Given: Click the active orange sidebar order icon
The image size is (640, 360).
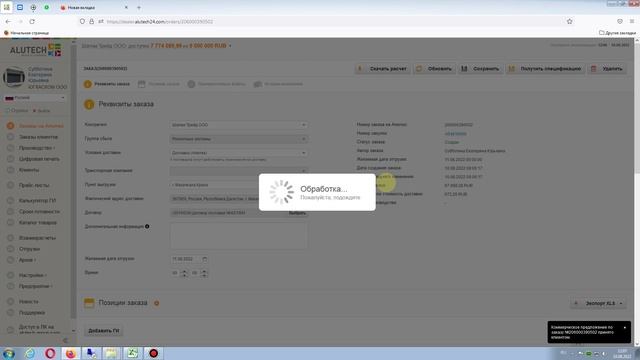Looking at the screenshot, I should point(11,126).
